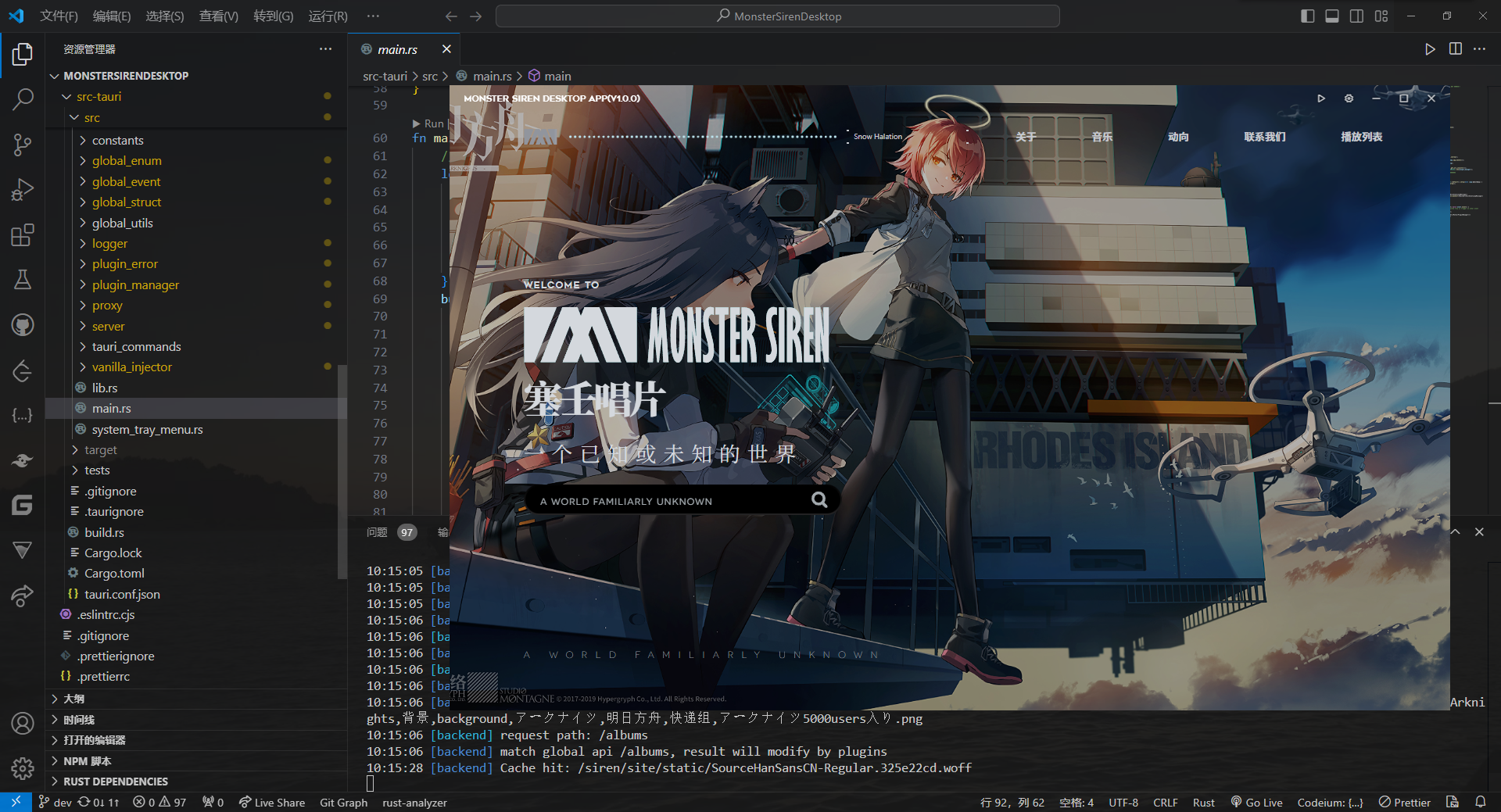Toggle the secondary side bar

click(x=1356, y=16)
